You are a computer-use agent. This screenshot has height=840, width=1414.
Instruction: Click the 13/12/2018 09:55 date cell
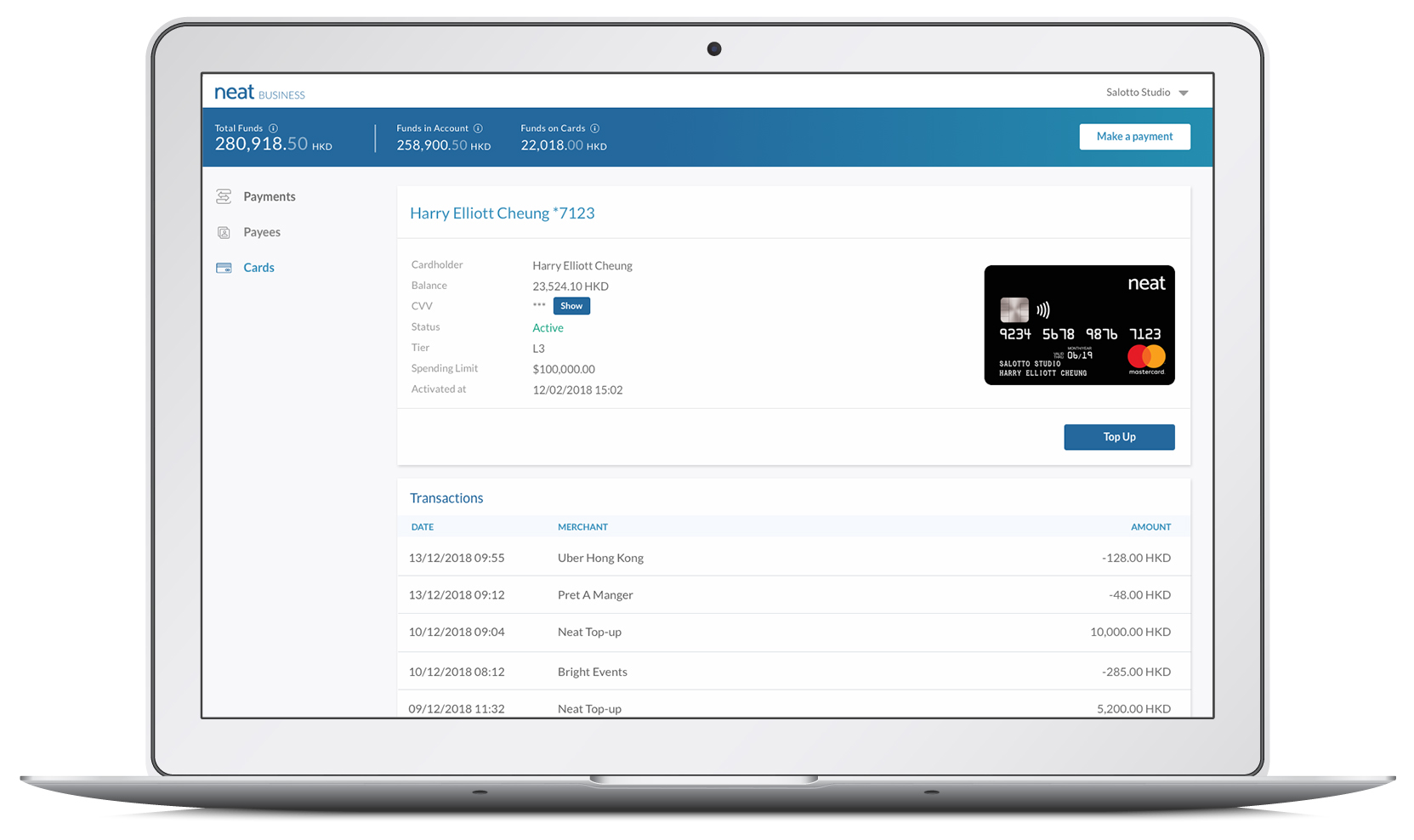pyautogui.click(x=457, y=558)
